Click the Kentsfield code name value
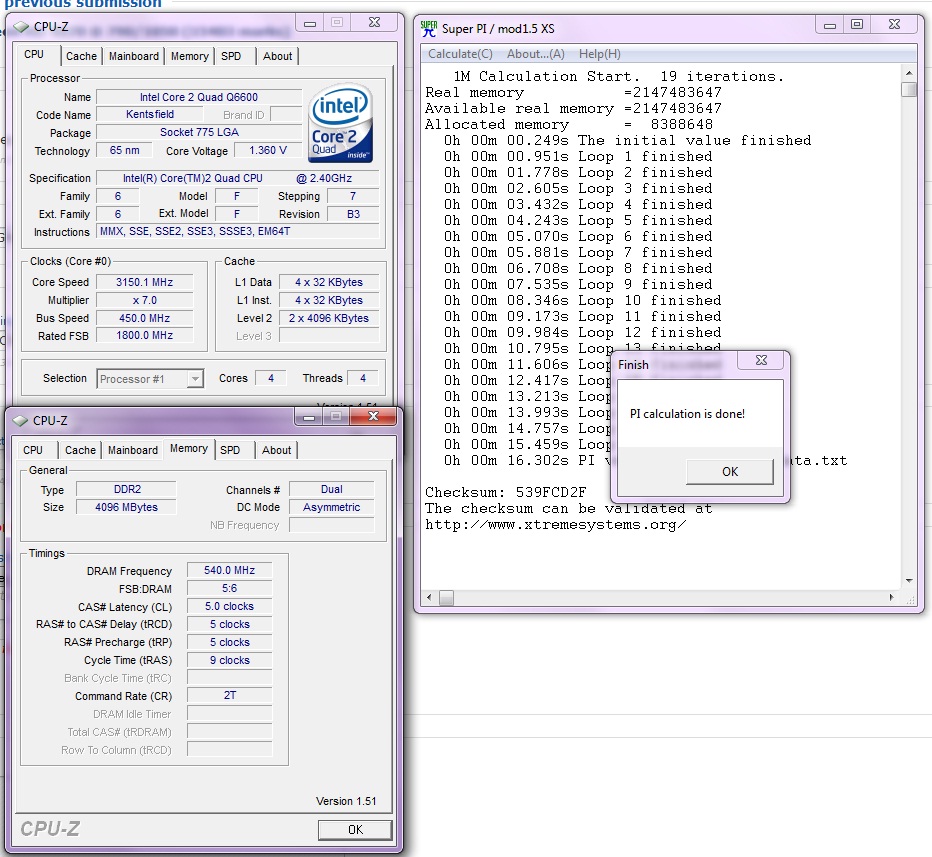Viewport: 932px width, 857px height. click(150, 114)
